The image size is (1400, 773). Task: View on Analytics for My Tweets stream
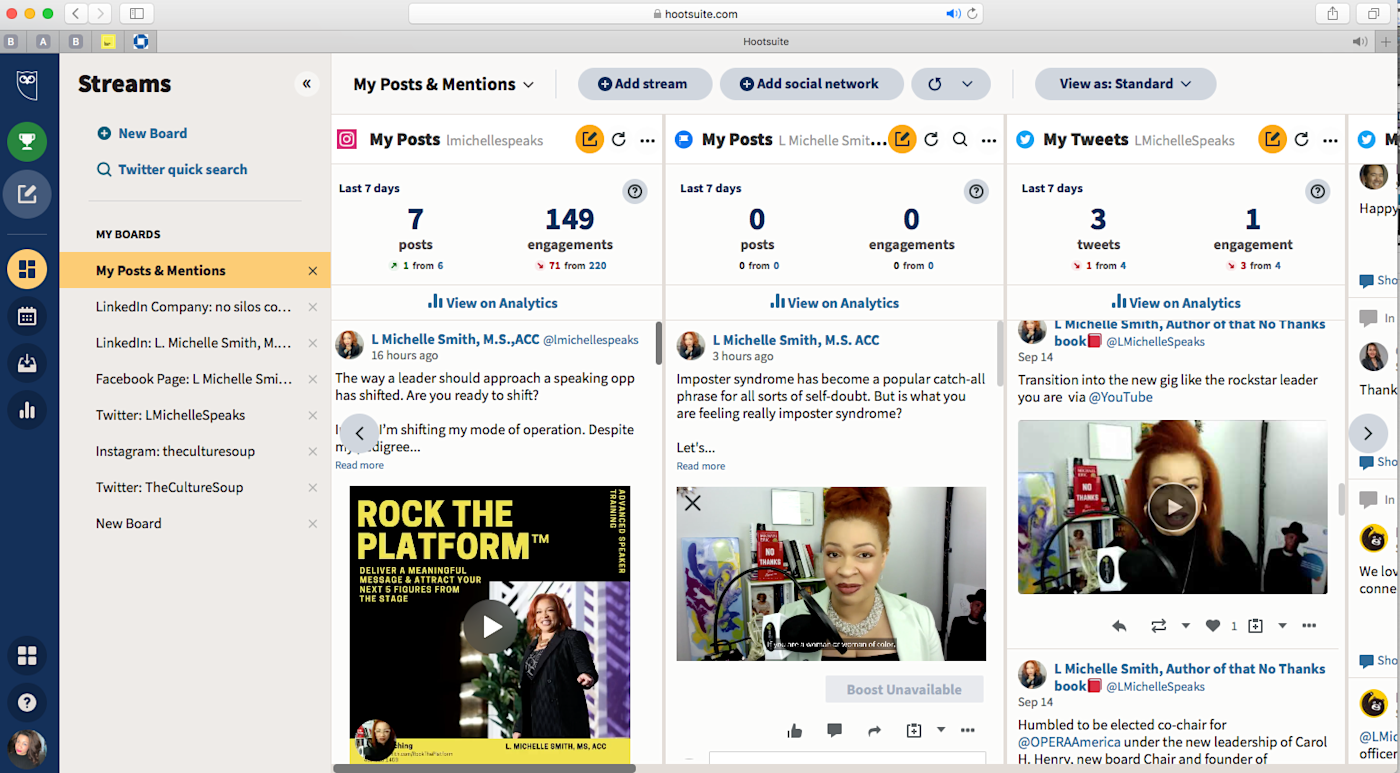(1176, 302)
